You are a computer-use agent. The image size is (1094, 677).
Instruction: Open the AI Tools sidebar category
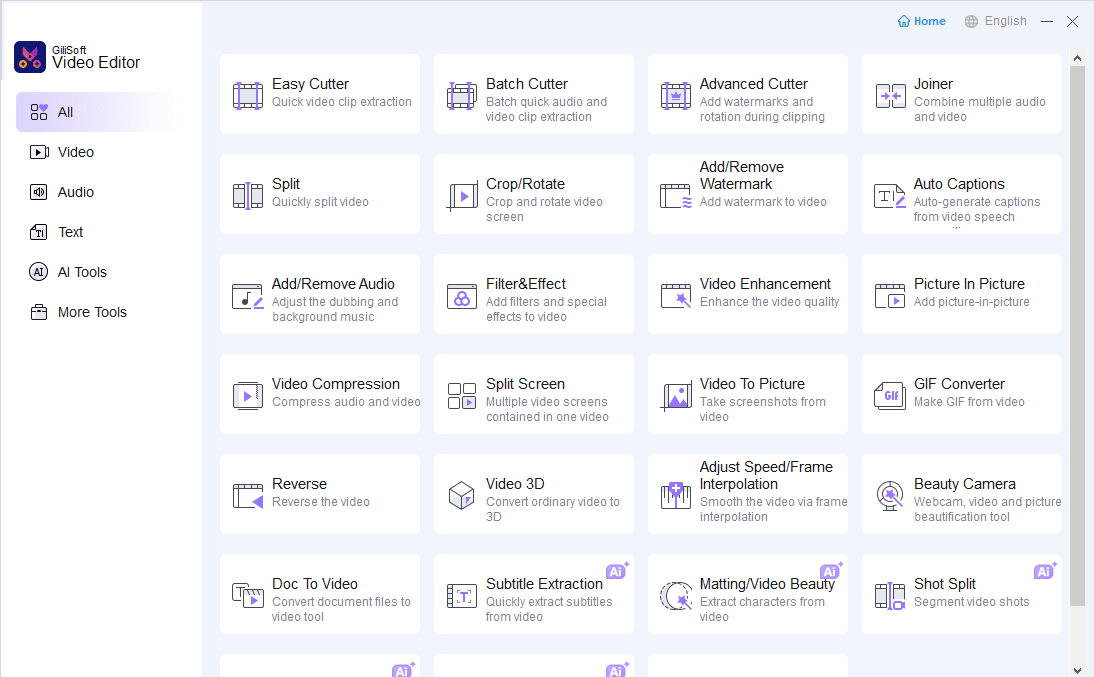(x=81, y=272)
